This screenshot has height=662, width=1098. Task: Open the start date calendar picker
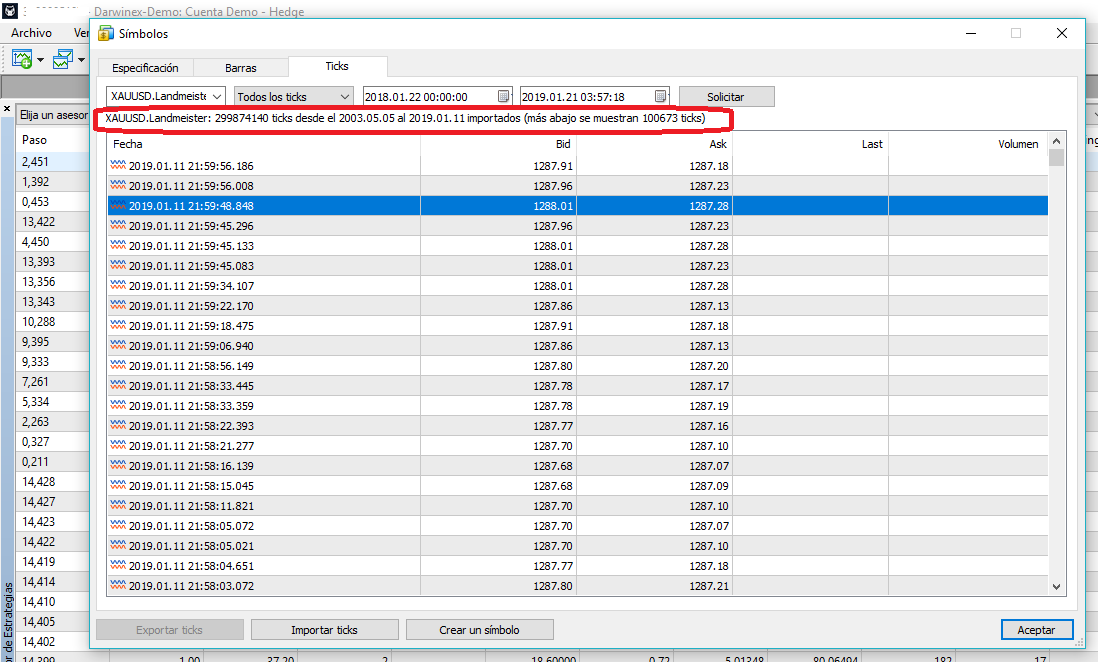503,97
